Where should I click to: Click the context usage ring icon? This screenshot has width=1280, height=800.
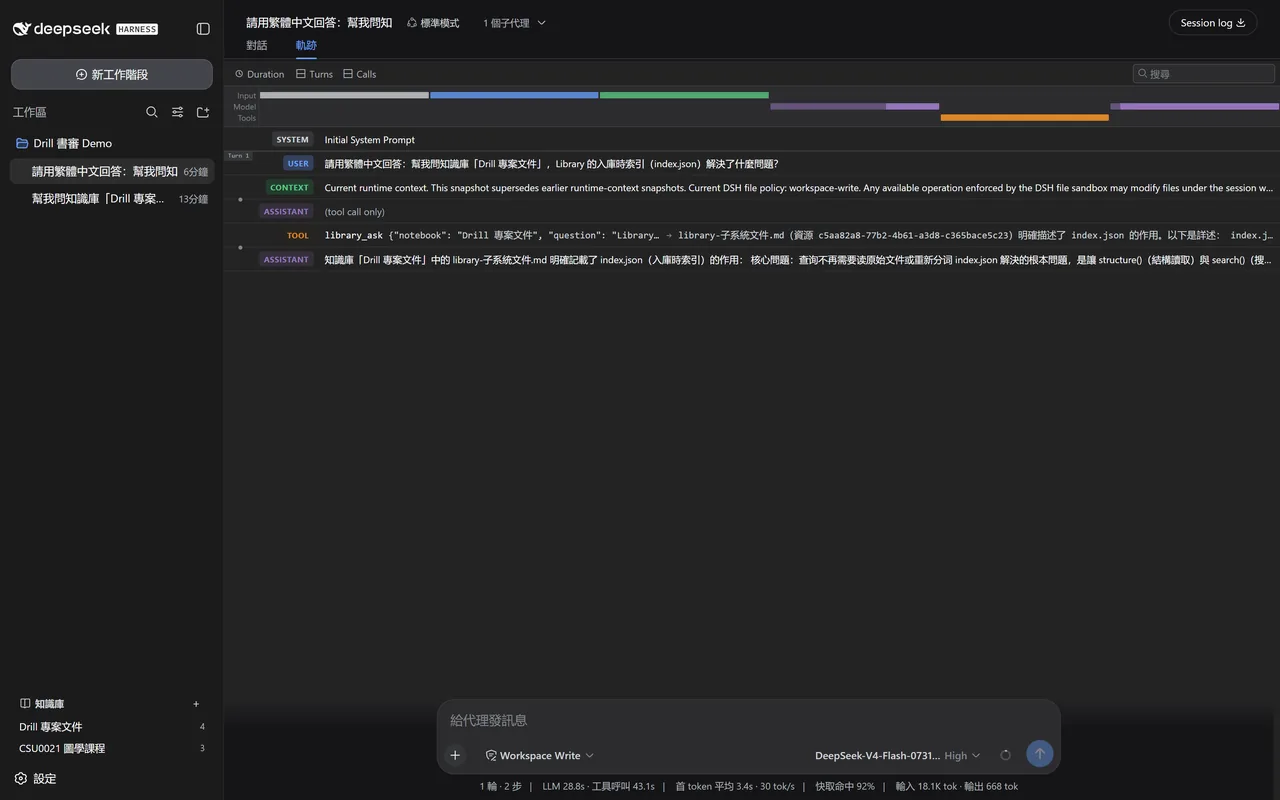1005,755
